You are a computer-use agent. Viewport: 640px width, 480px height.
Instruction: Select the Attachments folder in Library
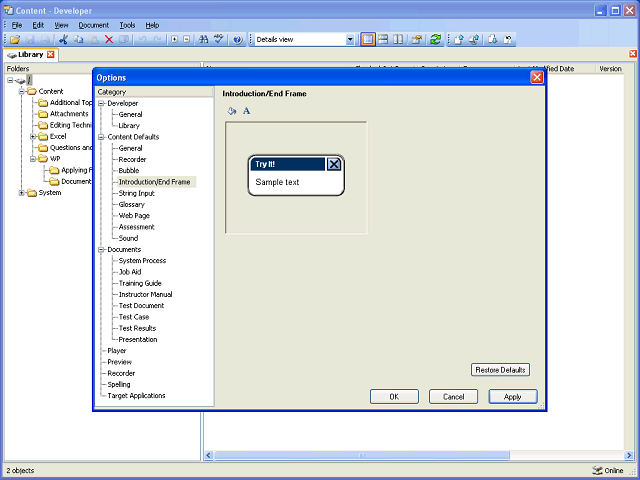[x=69, y=114]
